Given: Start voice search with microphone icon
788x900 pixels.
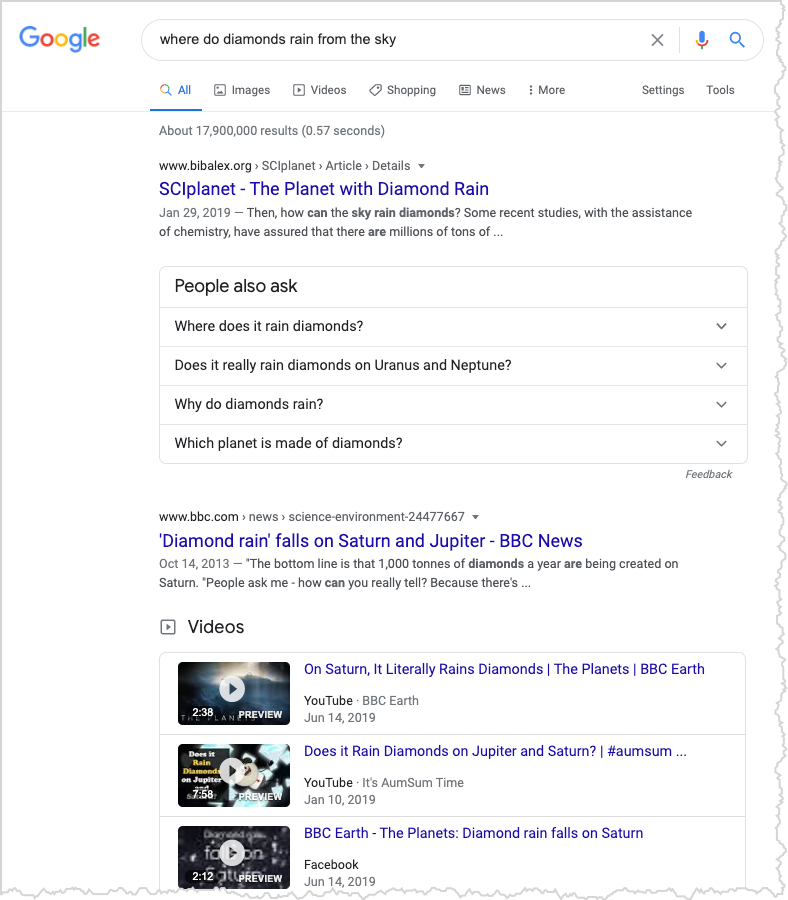Looking at the screenshot, I should (701, 40).
